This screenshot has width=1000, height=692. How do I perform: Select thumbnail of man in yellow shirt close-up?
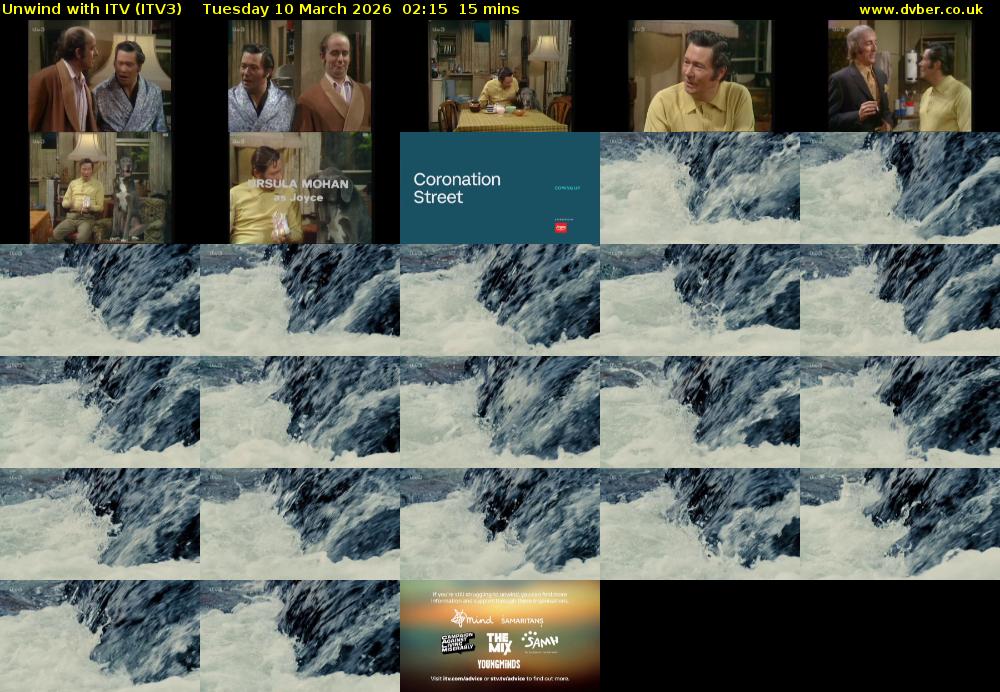point(700,76)
